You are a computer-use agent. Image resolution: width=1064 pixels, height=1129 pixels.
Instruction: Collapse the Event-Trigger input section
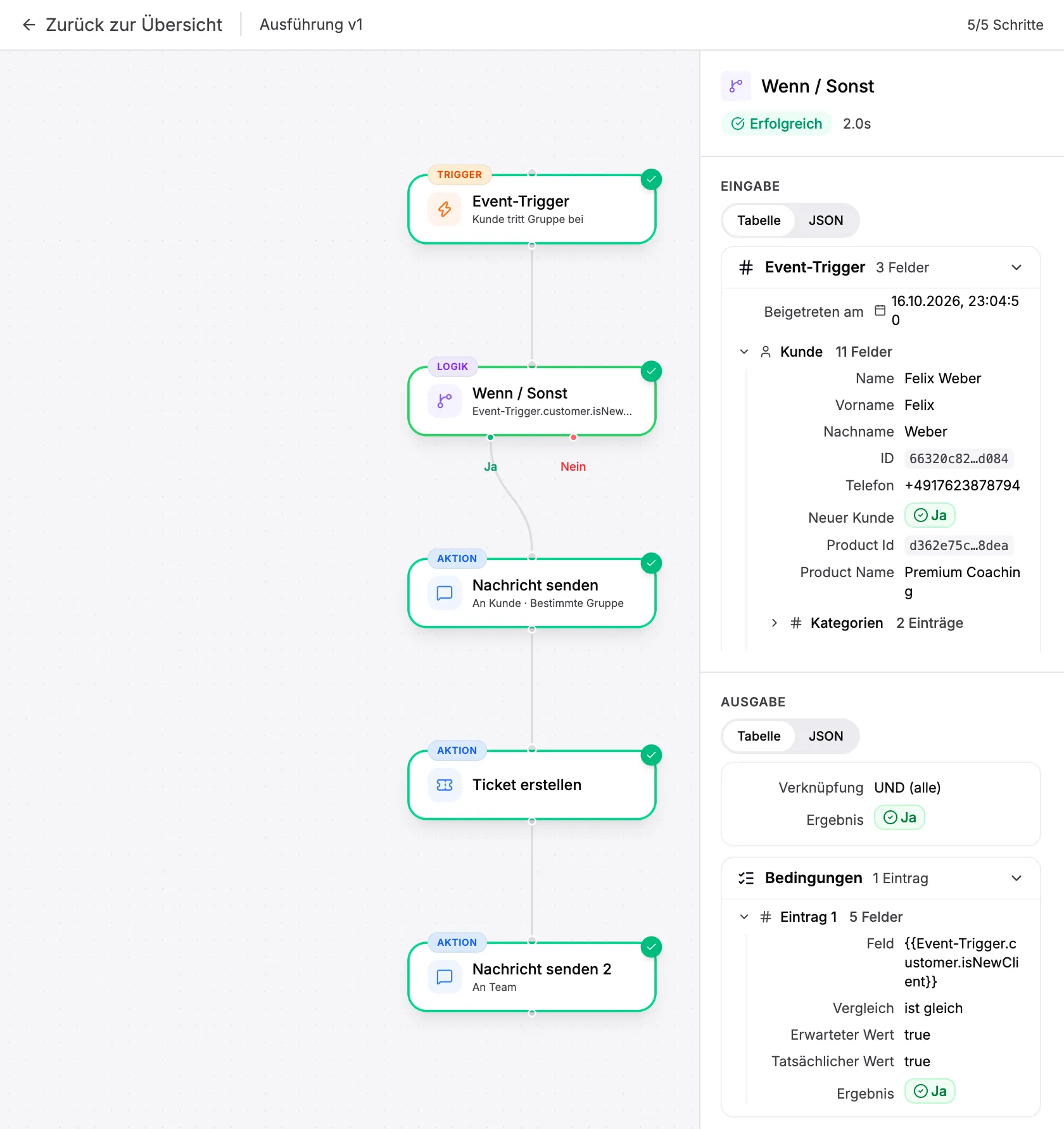pyautogui.click(x=1016, y=267)
